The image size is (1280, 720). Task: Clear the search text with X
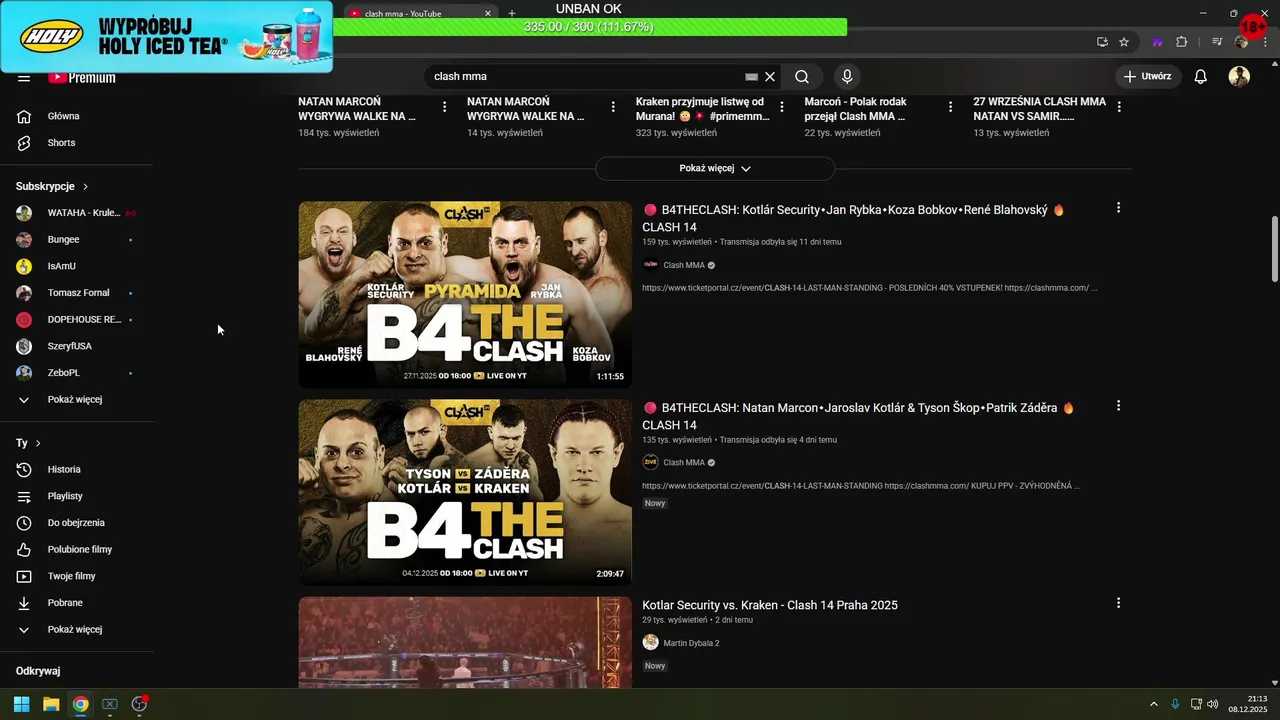tap(770, 76)
